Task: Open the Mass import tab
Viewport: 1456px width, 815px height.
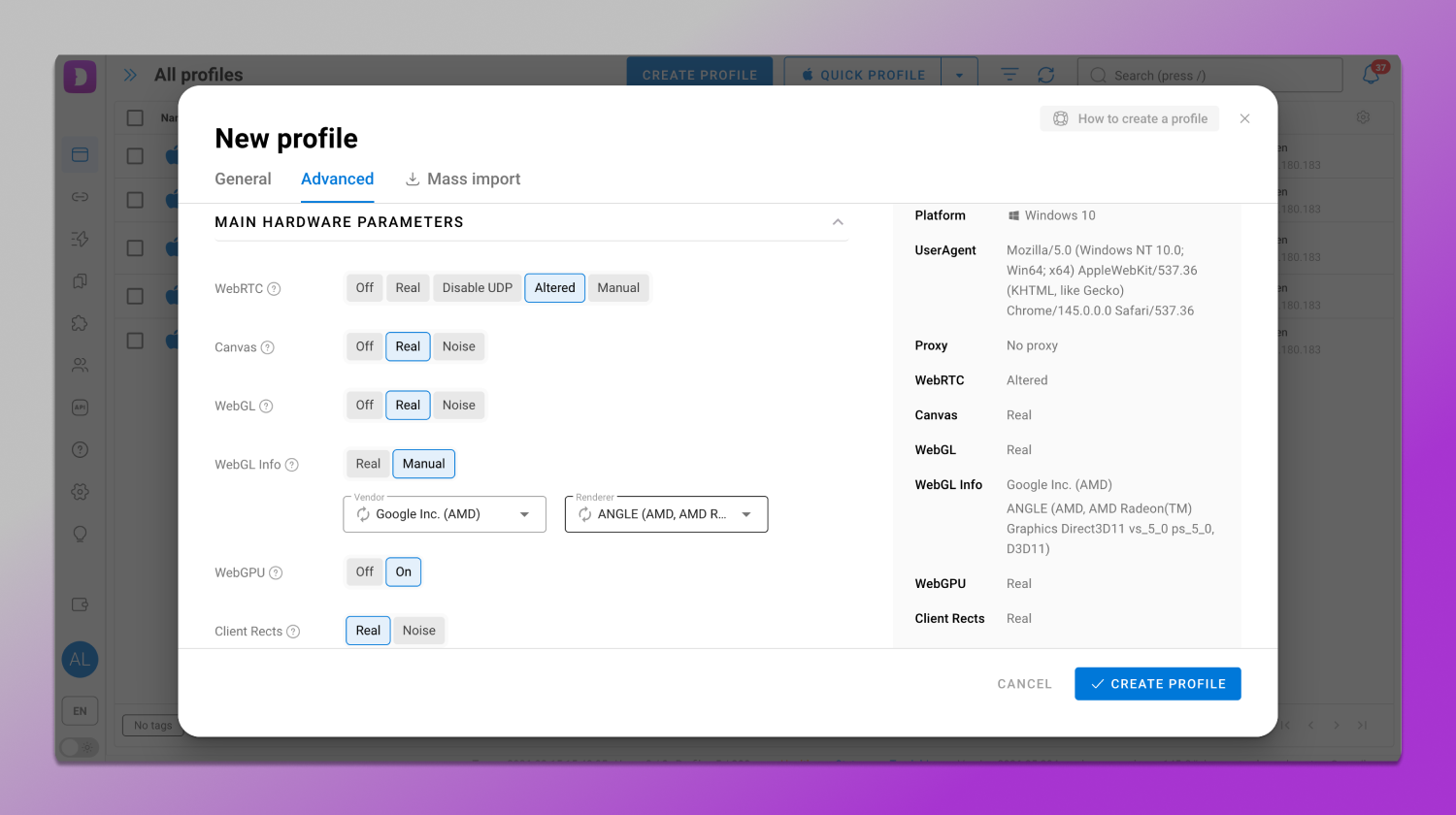Action: 463,179
